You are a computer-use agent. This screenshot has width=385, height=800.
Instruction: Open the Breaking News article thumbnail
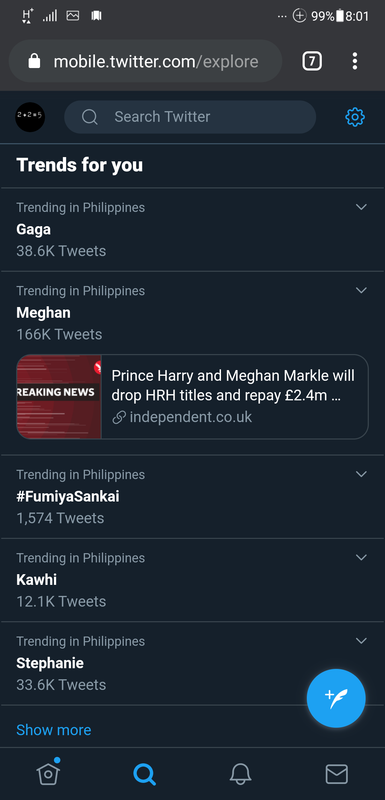click(59, 396)
